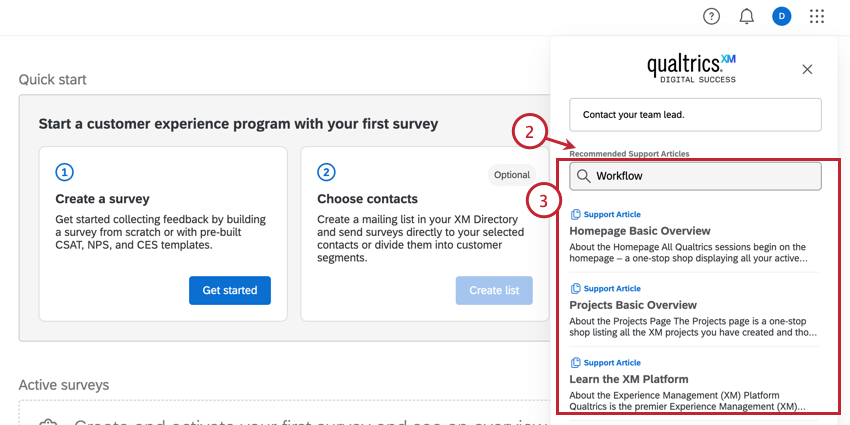Click the Qualtrics XM Digital Success logo
The height and width of the screenshot is (425, 850).
(692, 68)
